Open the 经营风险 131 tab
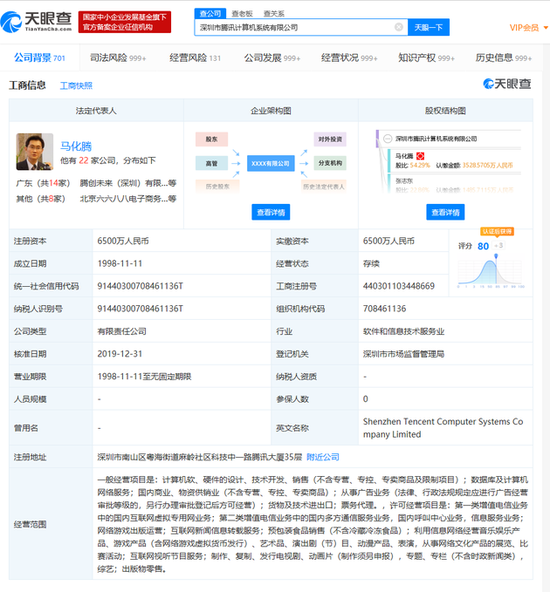 coord(195,58)
